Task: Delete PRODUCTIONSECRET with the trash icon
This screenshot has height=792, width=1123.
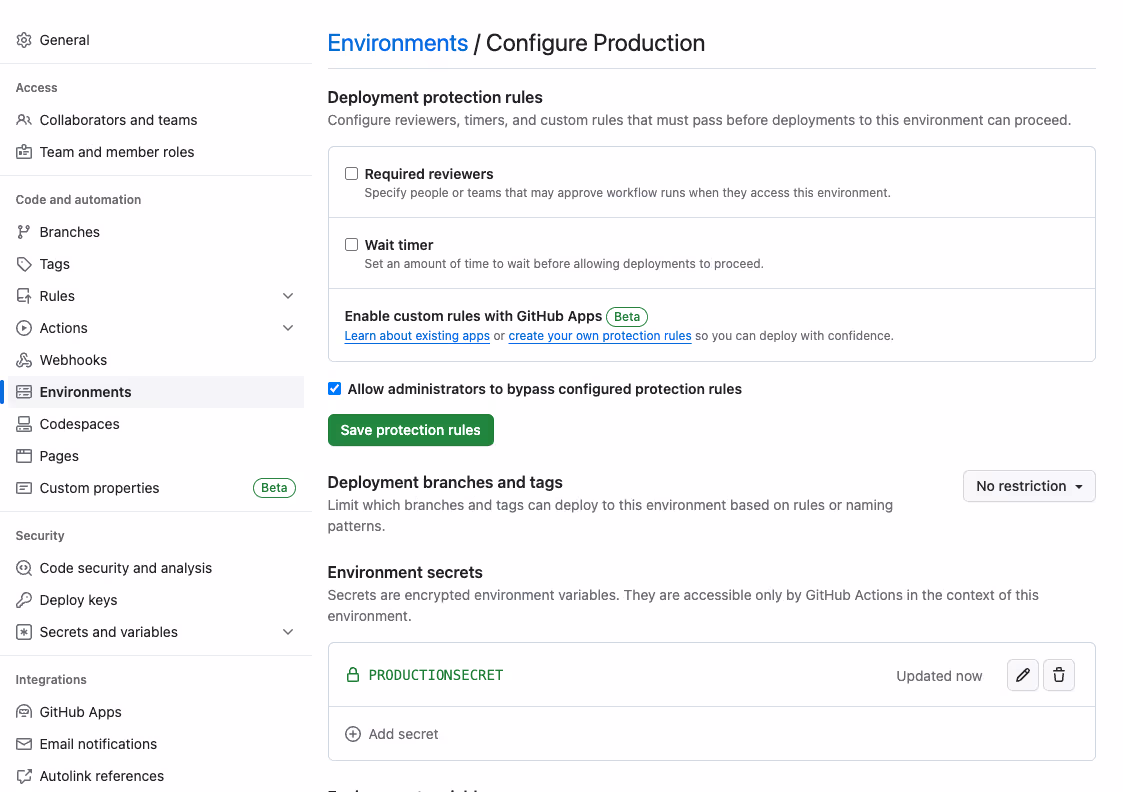Action: tap(1059, 675)
